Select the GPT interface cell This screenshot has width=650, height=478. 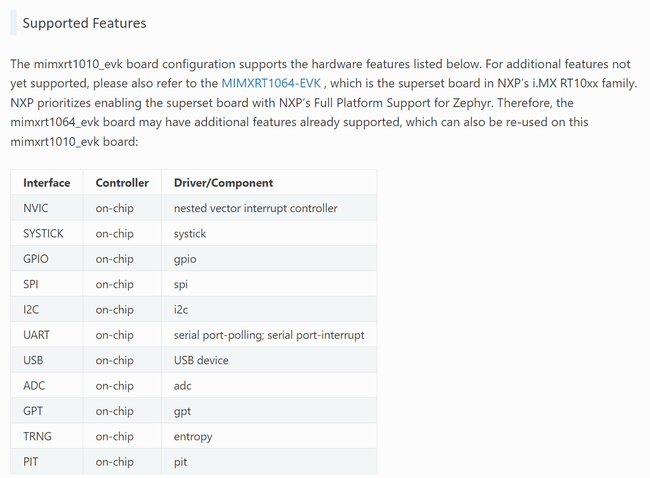pos(33,411)
